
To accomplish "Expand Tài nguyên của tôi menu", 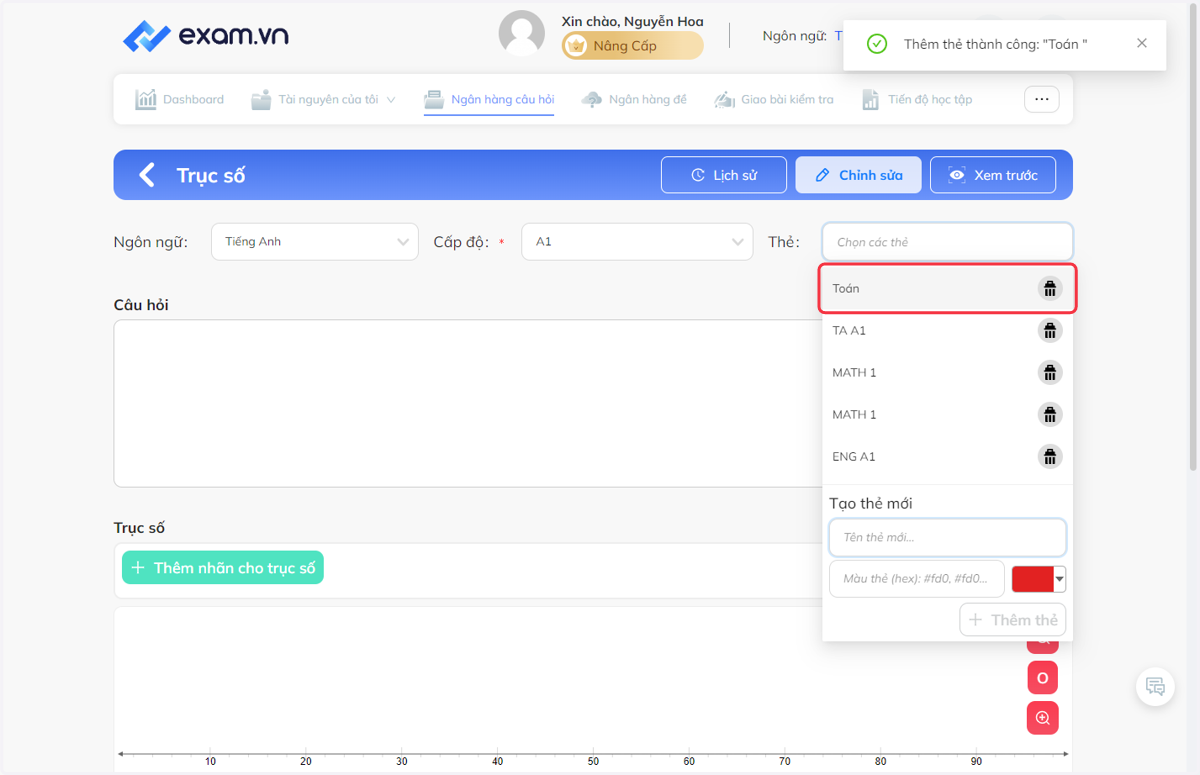I will 324,100.
